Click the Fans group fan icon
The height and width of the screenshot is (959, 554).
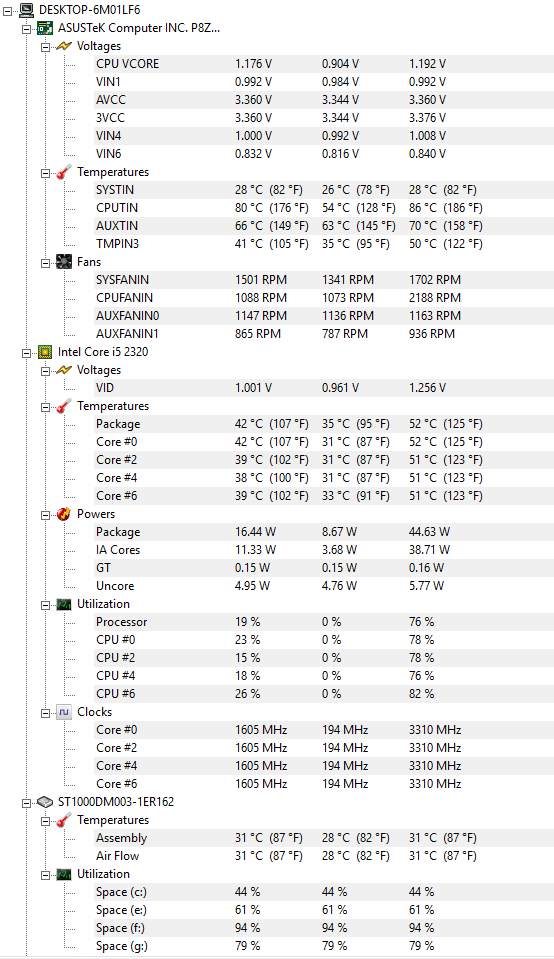[64, 262]
